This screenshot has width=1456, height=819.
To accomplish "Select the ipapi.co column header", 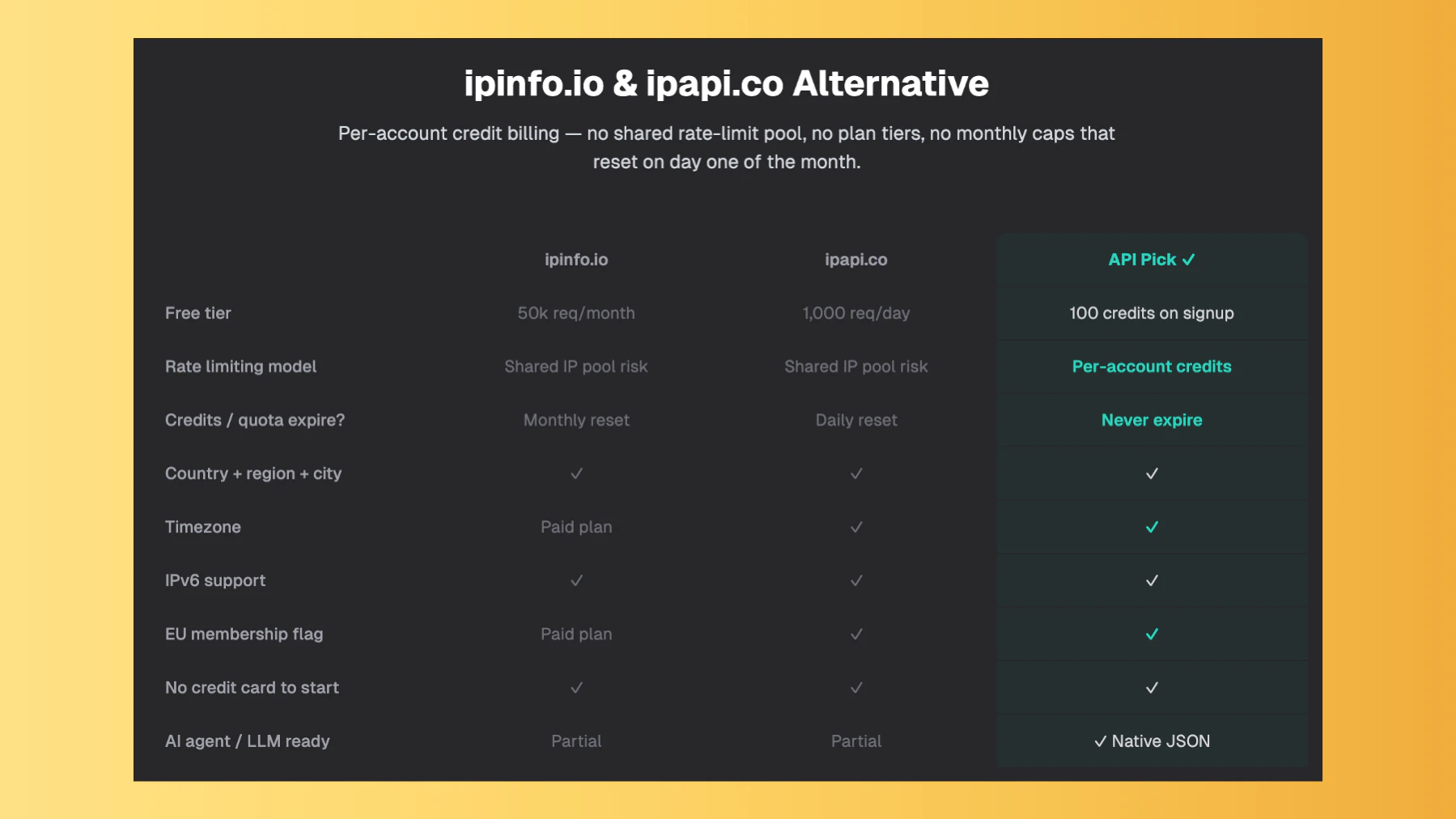I will click(x=855, y=260).
